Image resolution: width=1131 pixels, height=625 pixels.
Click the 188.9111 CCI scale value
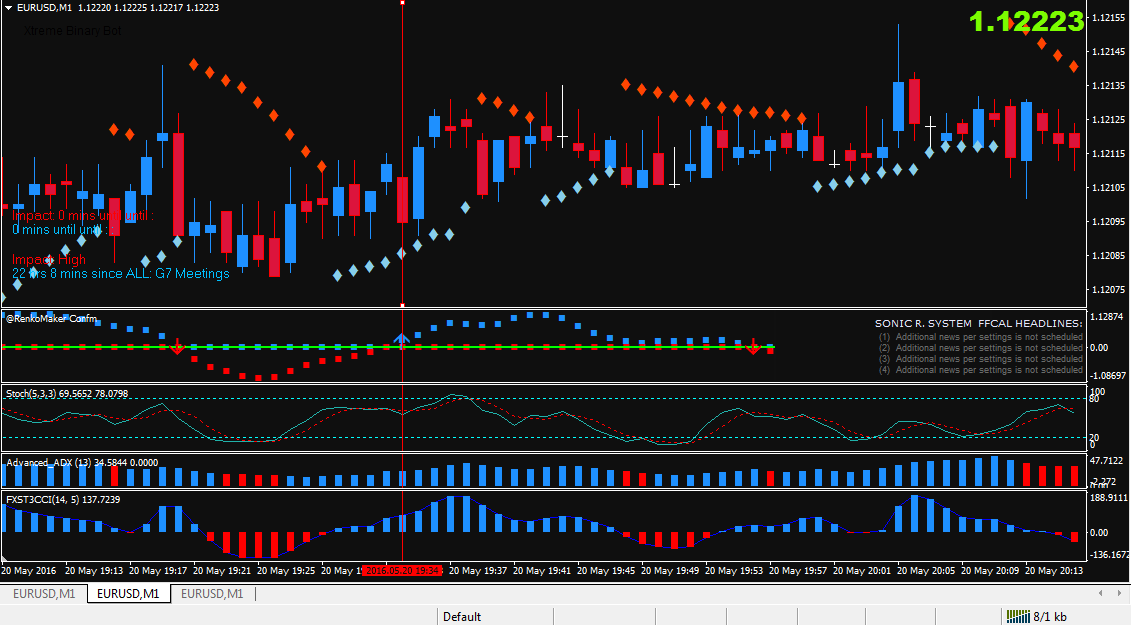[1109, 498]
